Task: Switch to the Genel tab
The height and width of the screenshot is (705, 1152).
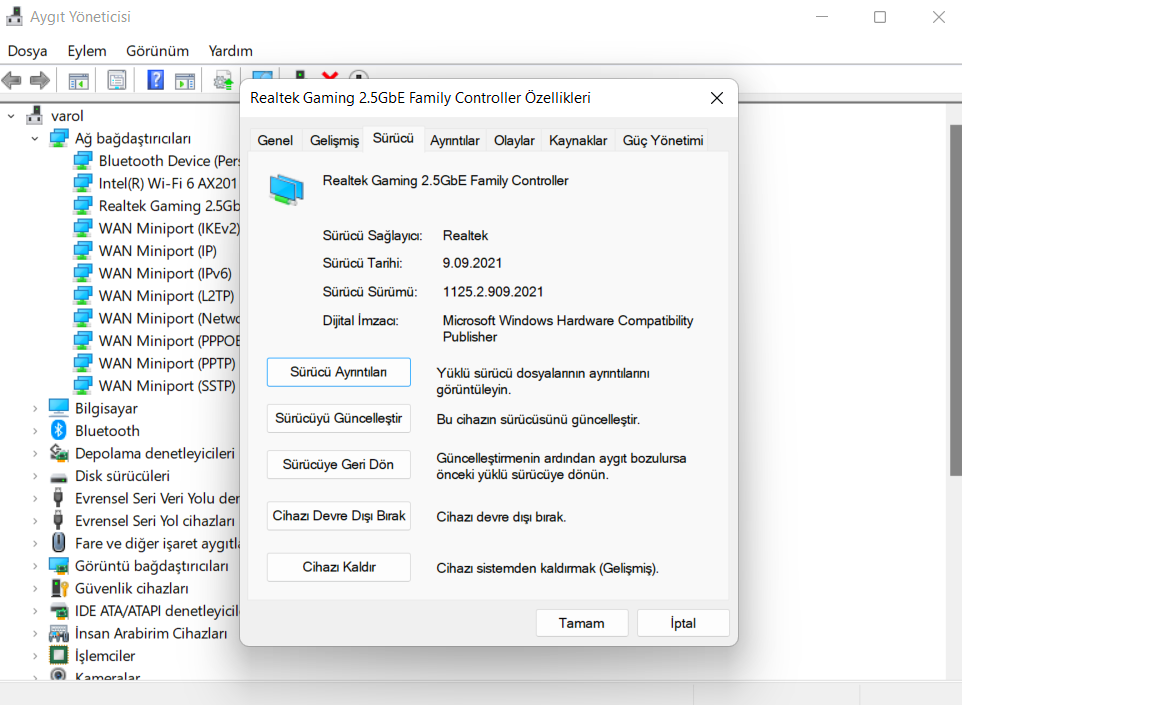Action: [275, 140]
